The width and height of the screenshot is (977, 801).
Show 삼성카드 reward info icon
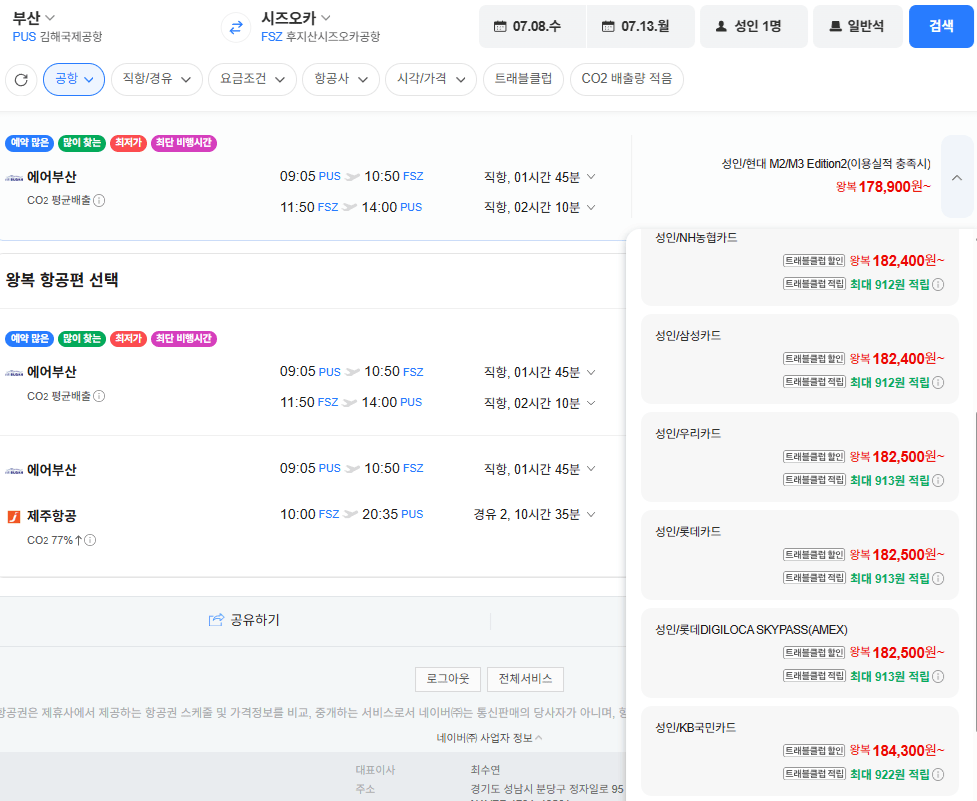tap(938, 382)
